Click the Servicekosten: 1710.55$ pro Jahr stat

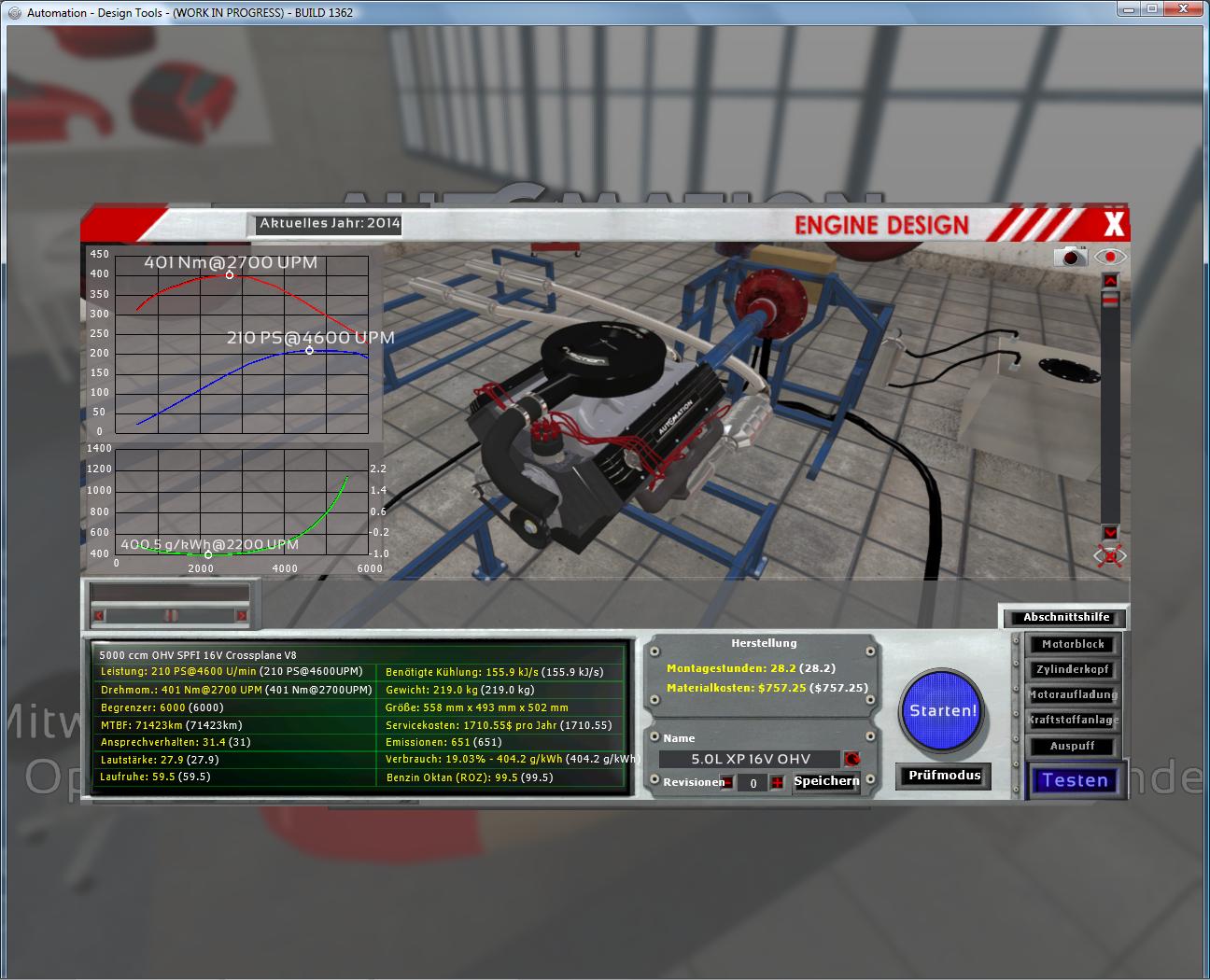coord(499,725)
